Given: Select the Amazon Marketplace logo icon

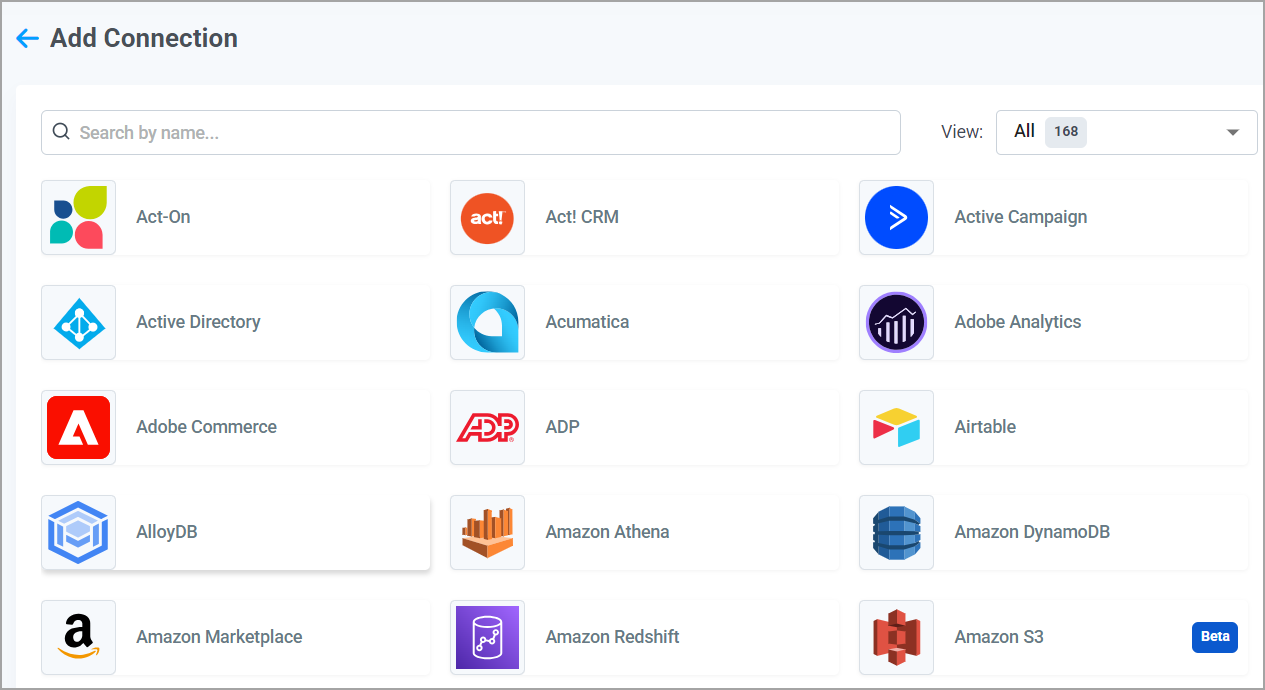Looking at the screenshot, I should click(x=78, y=637).
